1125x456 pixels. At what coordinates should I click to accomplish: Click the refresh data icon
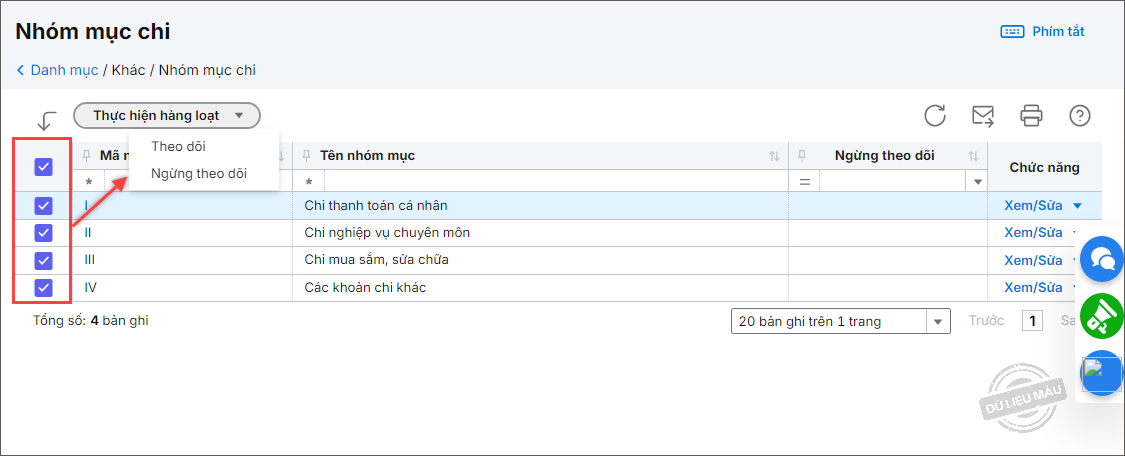click(935, 116)
